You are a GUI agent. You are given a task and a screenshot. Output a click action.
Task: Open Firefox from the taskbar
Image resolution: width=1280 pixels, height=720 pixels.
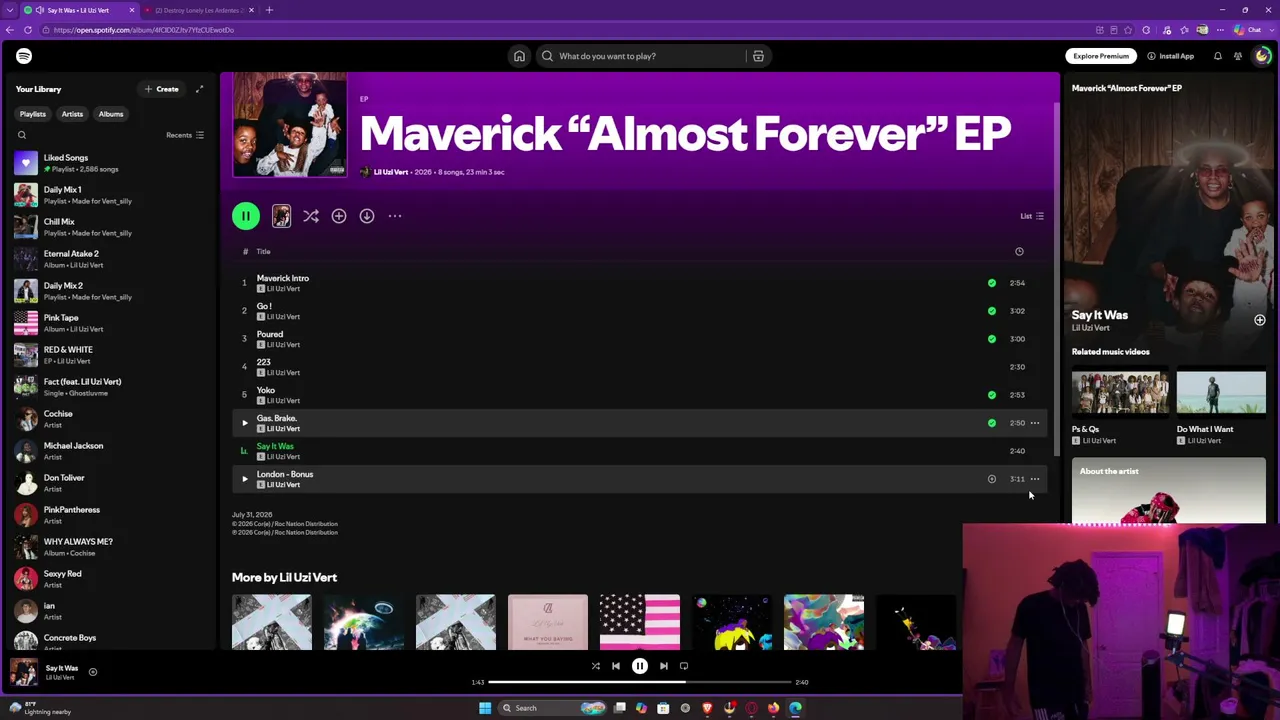(x=773, y=708)
